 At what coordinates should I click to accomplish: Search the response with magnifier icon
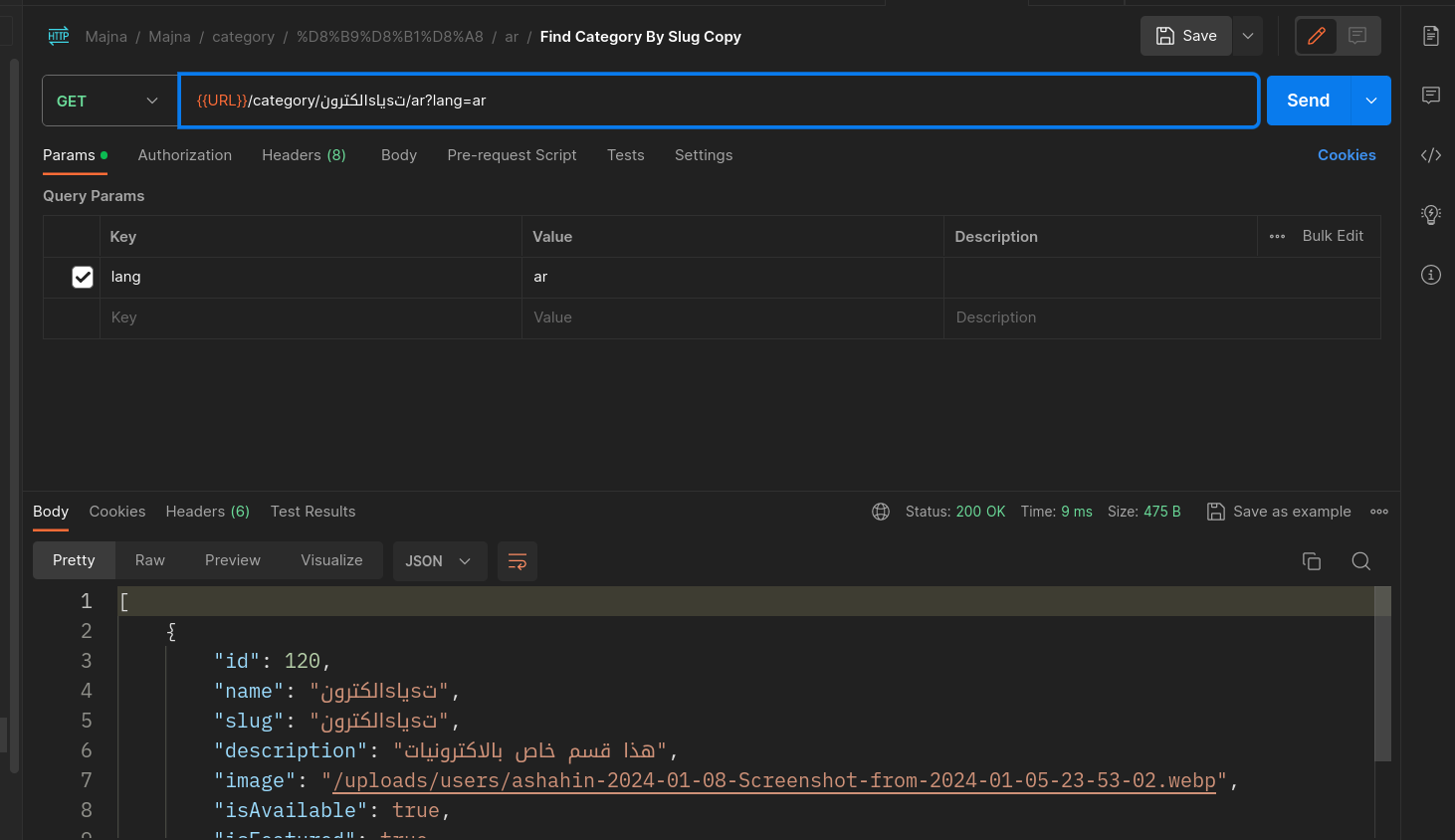[x=1360, y=561]
